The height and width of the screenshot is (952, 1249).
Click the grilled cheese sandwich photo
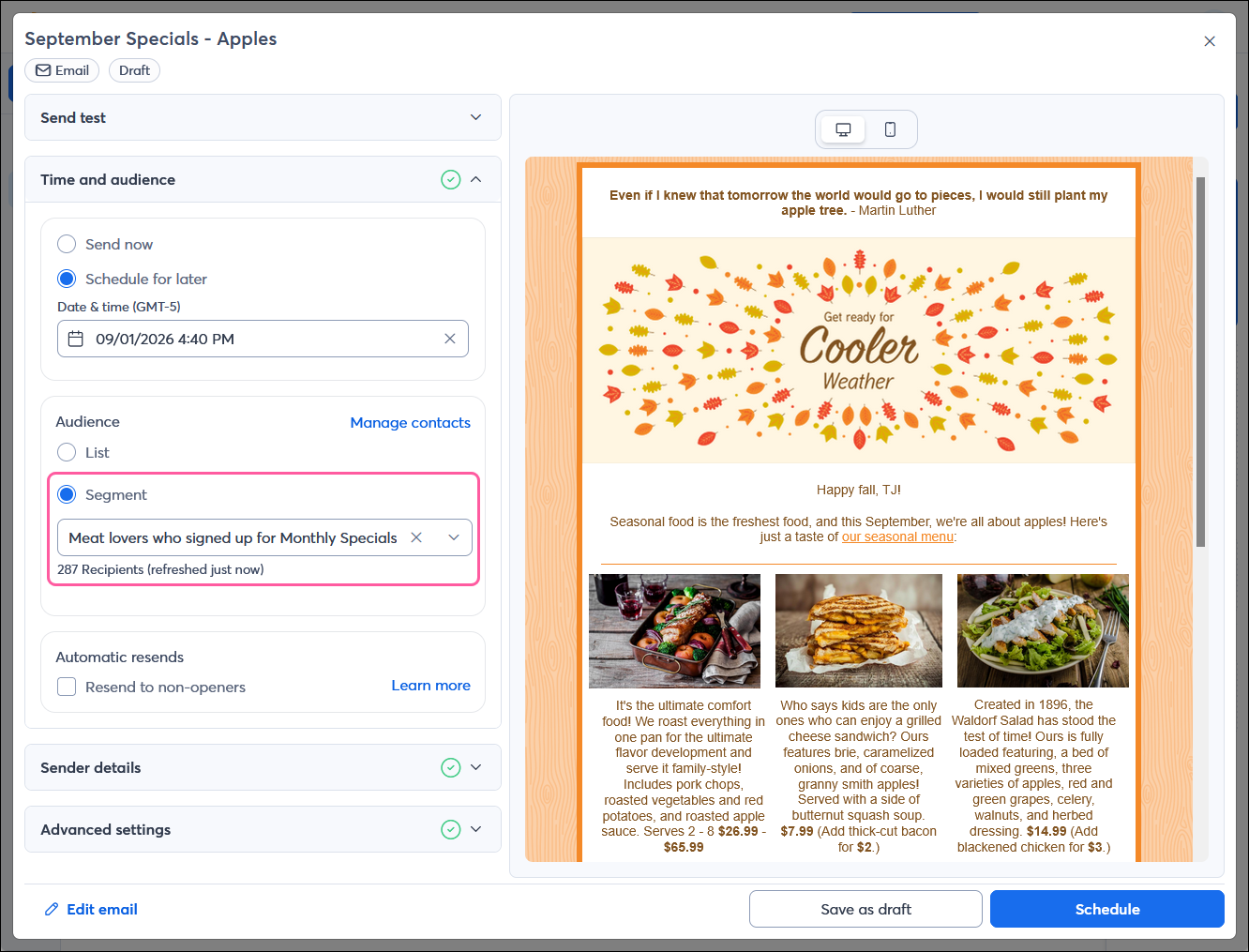858,630
